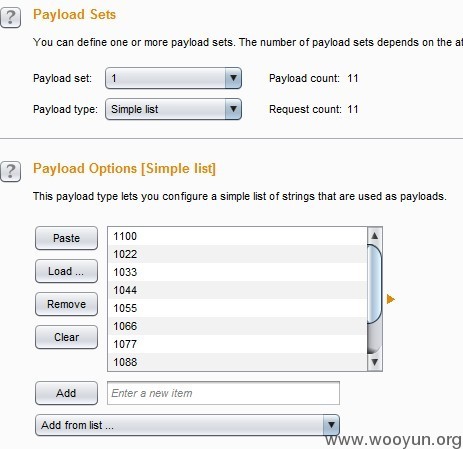
Task: Click the Remove button
Action: (x=66, y=304)
